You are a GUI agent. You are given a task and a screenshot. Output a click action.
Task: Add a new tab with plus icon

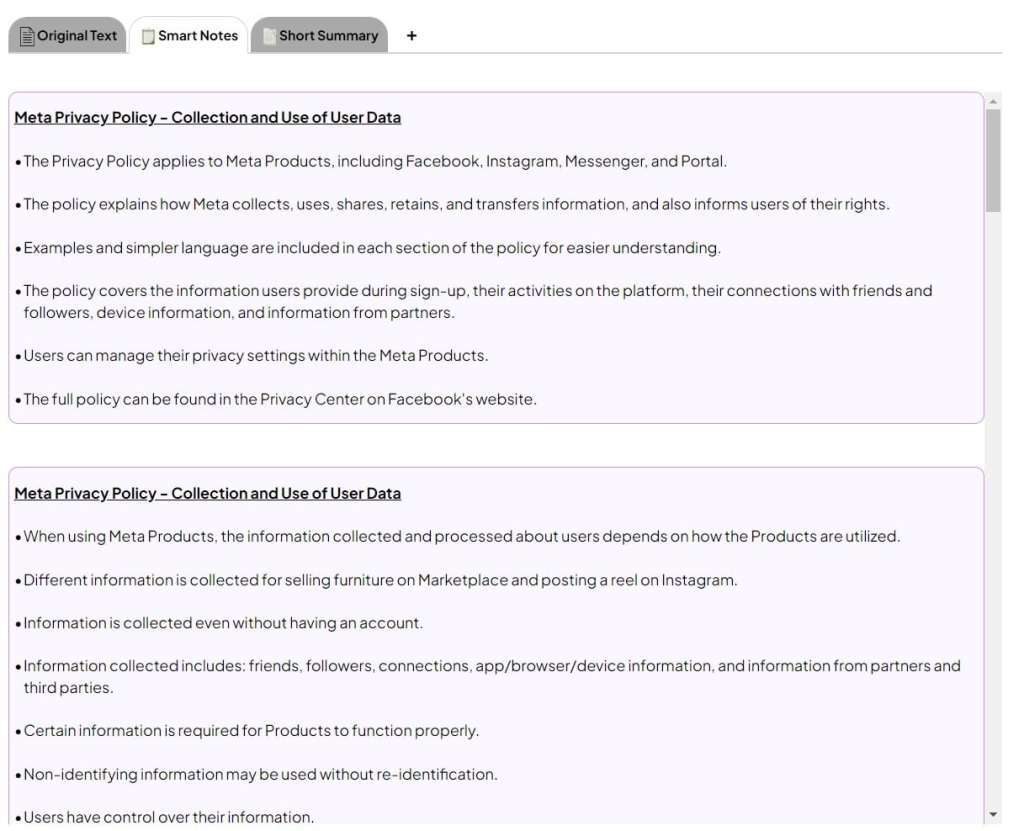click(x=411, y=36)
